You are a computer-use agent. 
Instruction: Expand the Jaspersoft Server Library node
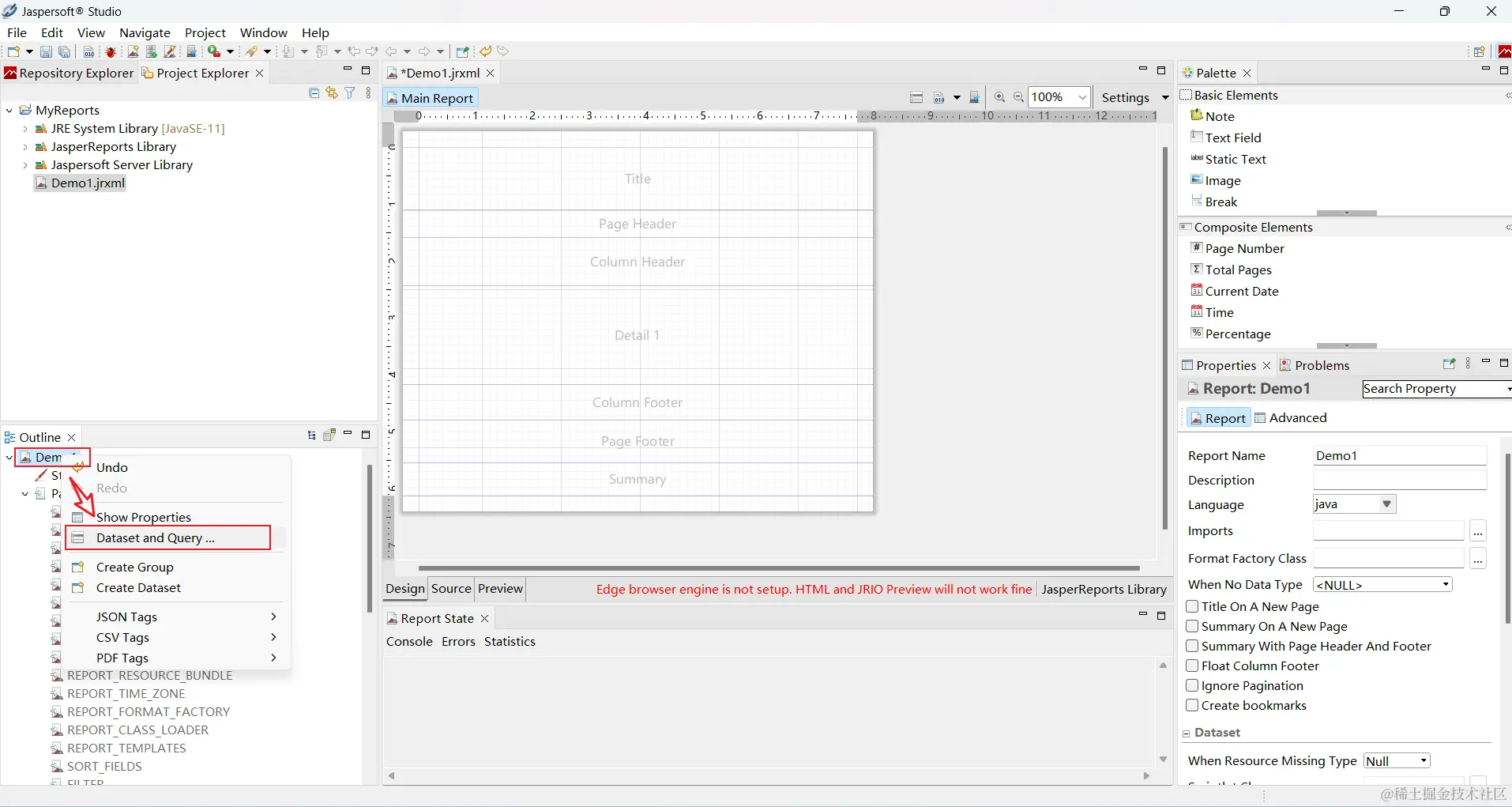pyautogui.click(x=25, y=165)
